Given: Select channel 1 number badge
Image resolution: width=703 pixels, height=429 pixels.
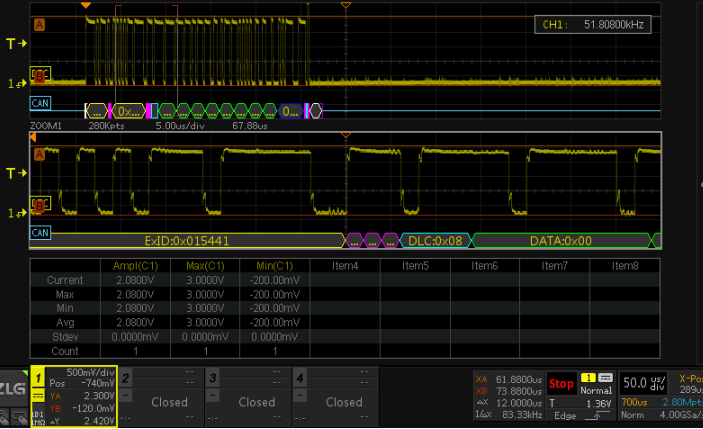Looking at the screenshot, I should click(x=38, y=378).
